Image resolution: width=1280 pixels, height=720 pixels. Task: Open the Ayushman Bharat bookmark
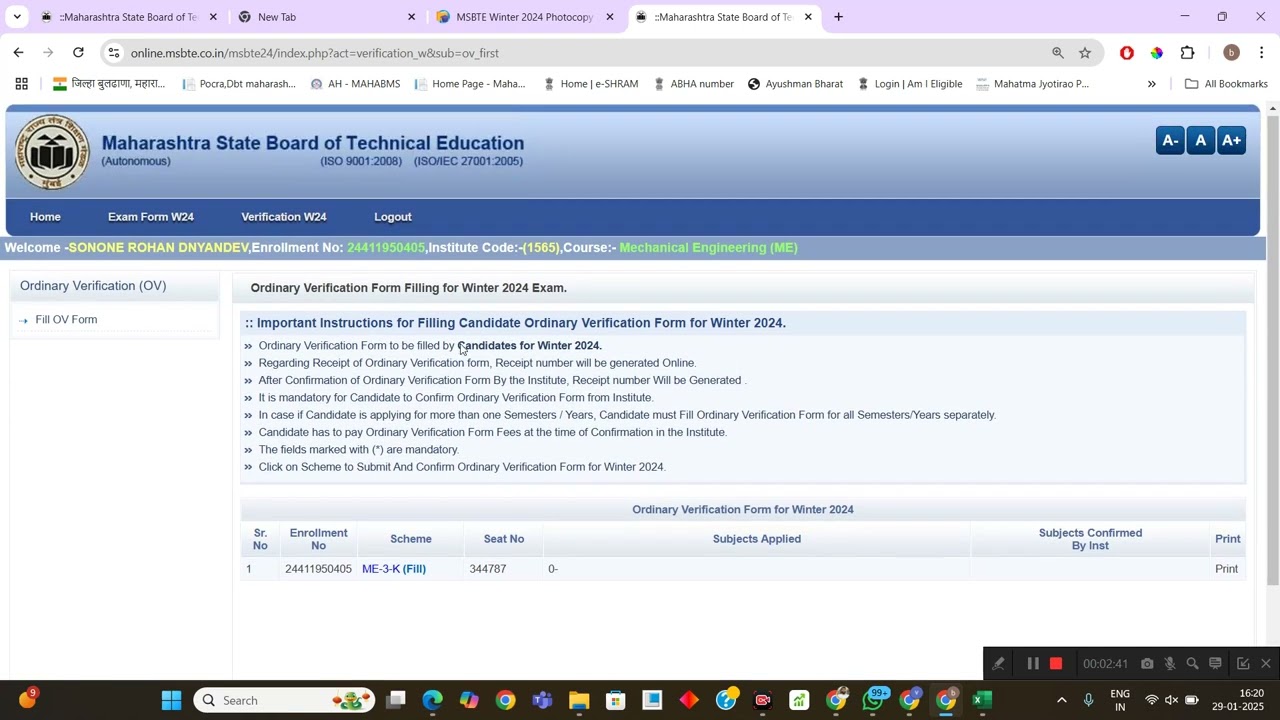coord(795,84)
